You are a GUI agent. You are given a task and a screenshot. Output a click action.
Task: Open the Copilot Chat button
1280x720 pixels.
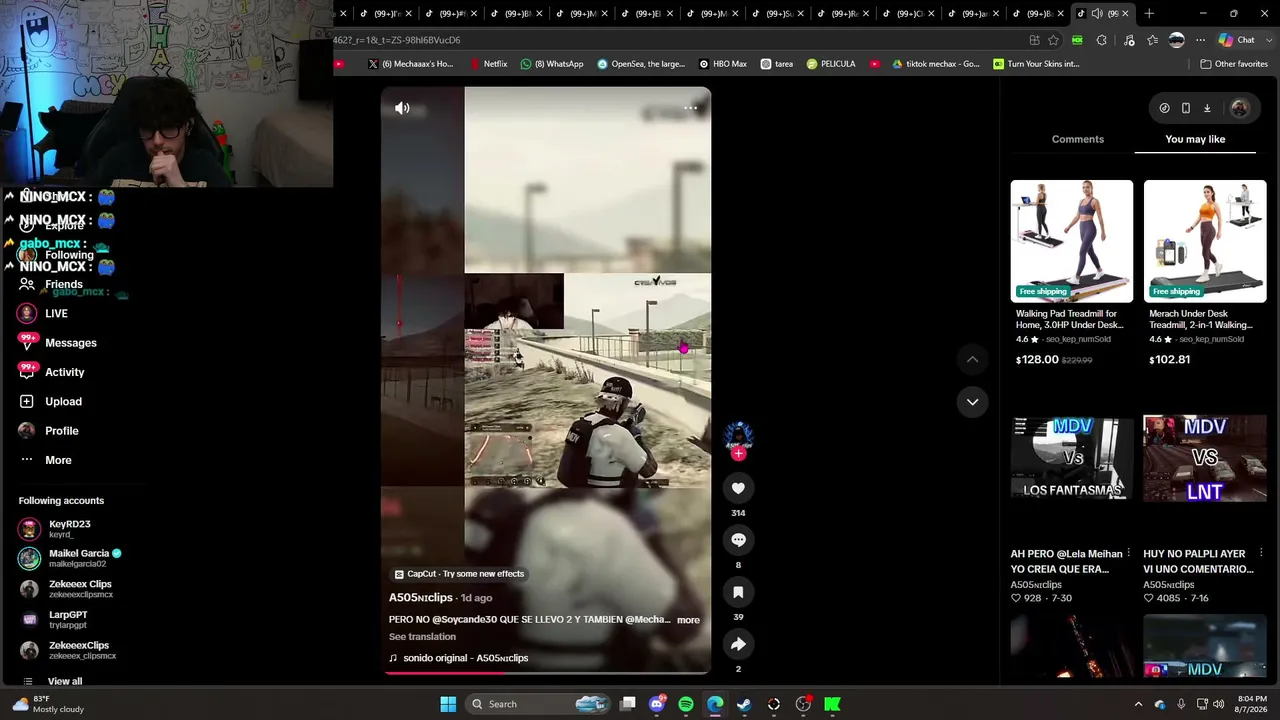click(x=1236, y=40)
